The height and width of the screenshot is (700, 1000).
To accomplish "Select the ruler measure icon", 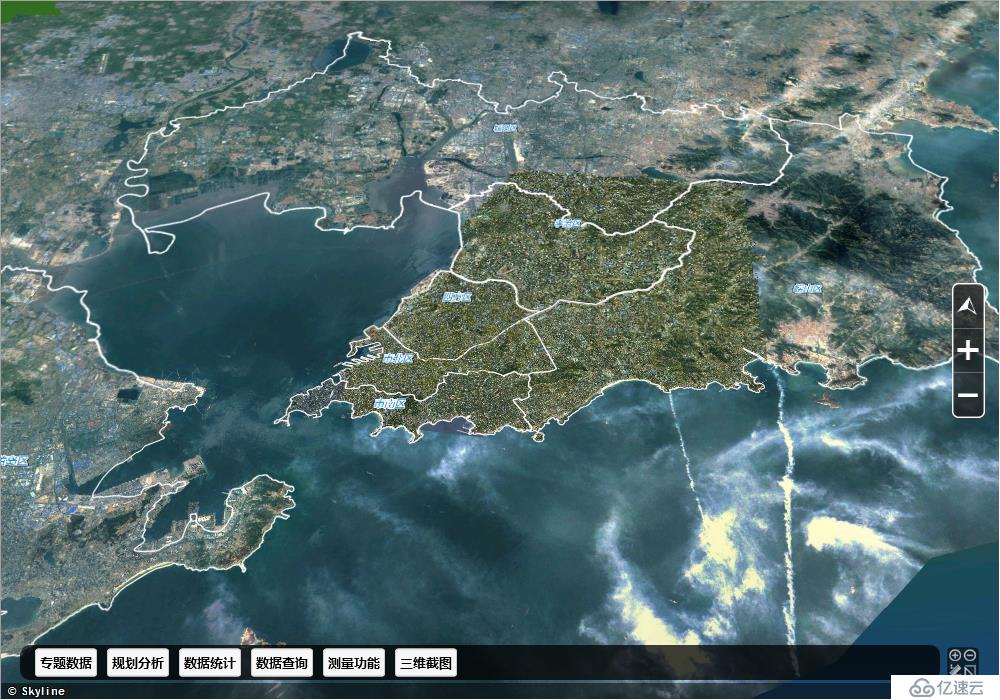I will [956, 670].
